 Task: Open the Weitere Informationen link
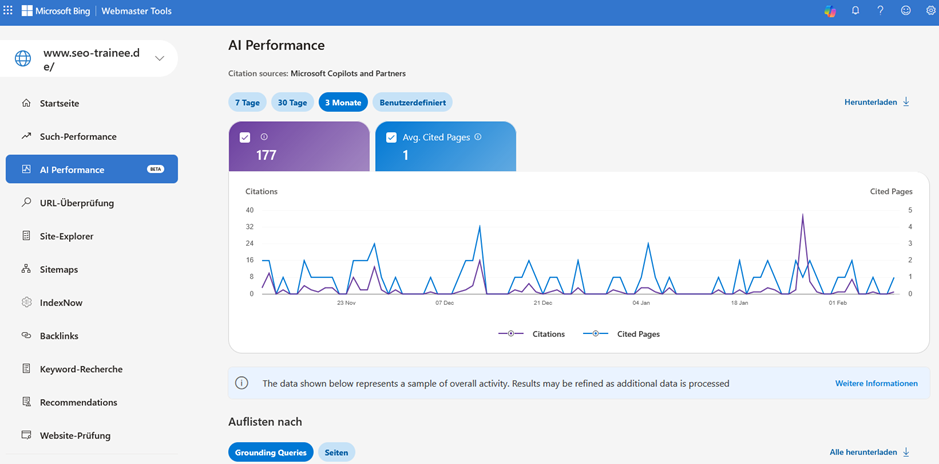tap(876, 383)
